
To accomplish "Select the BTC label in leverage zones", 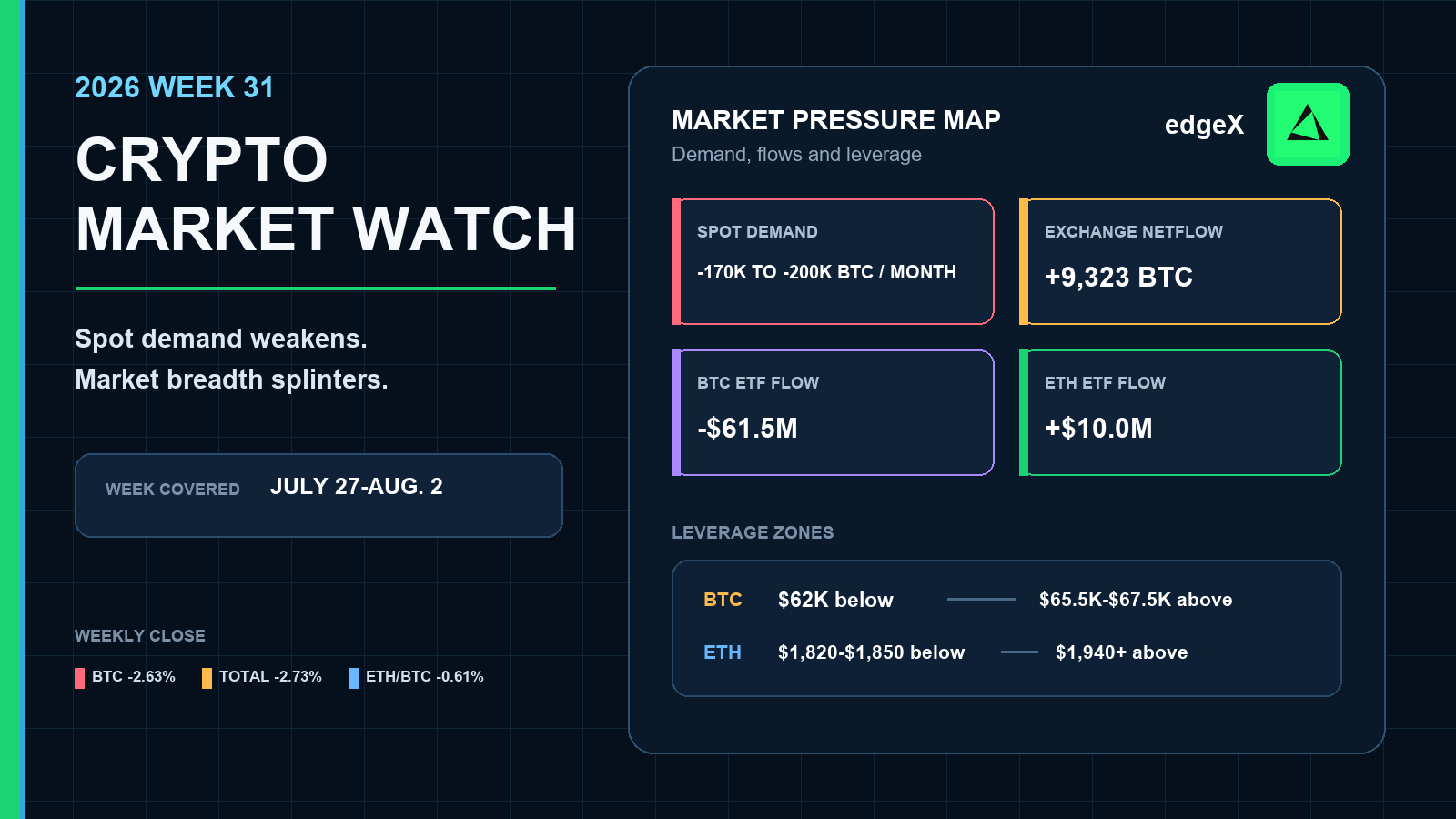I will [723, 600].
